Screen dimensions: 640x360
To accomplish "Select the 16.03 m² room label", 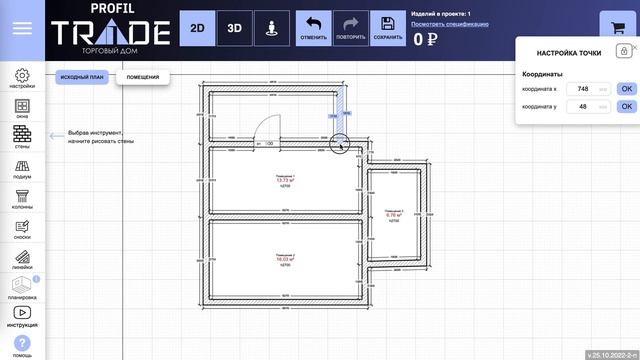I will point(285,259).
